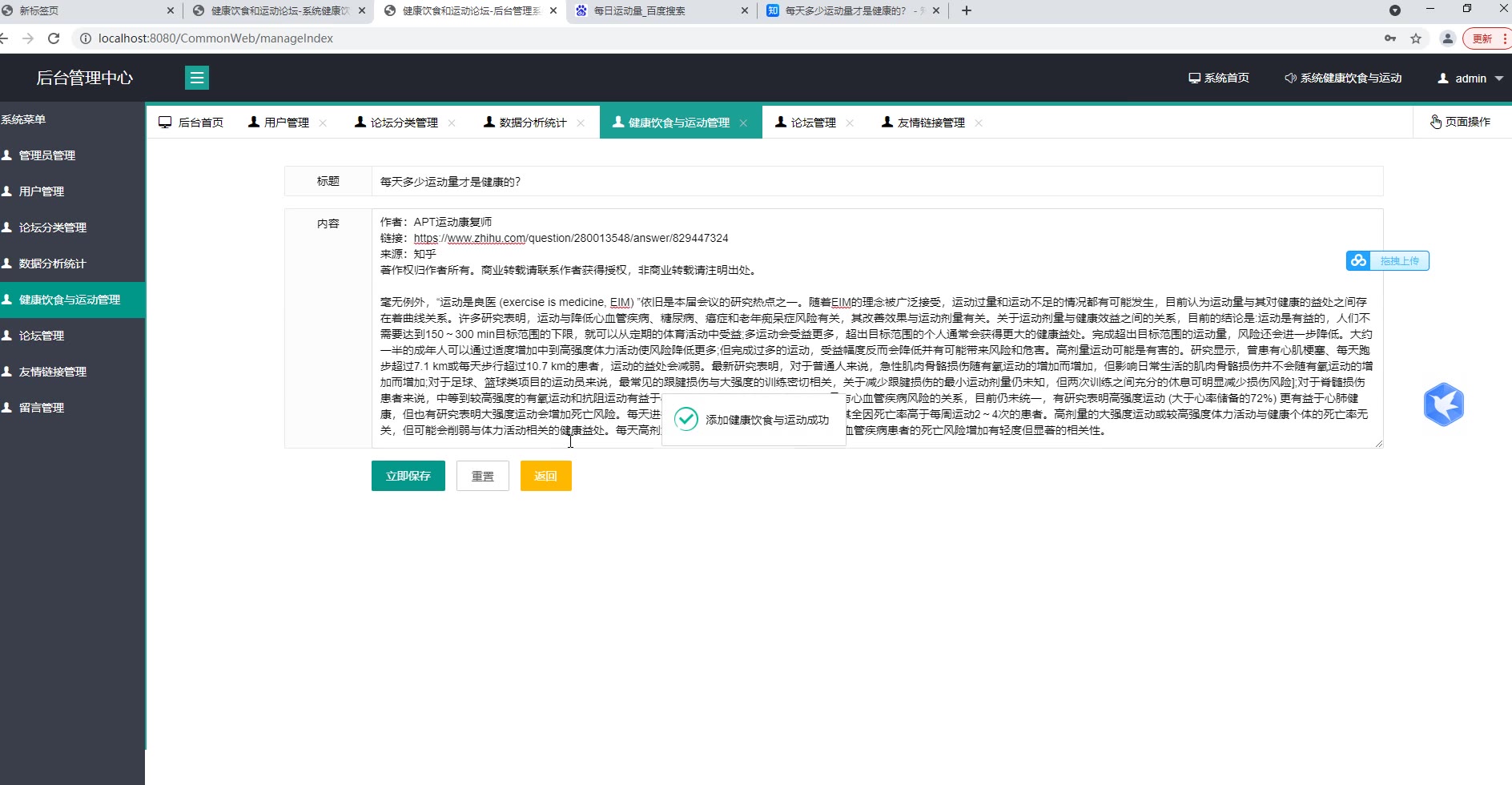This screenshot has width=1512, height=785.
Task: Click the success checkmark icon in the toast
Action: tap(686, 419)
